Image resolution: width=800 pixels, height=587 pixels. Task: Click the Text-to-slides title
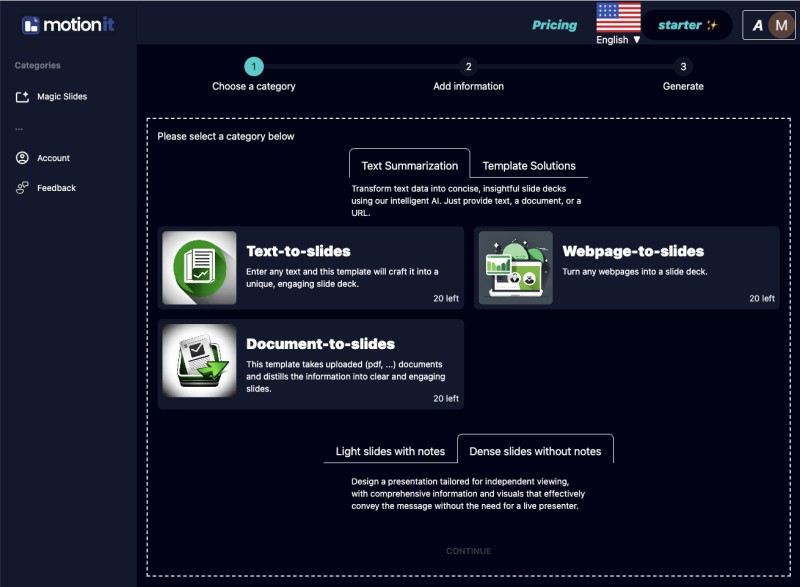pyautogui.click(x=298, y=251)
